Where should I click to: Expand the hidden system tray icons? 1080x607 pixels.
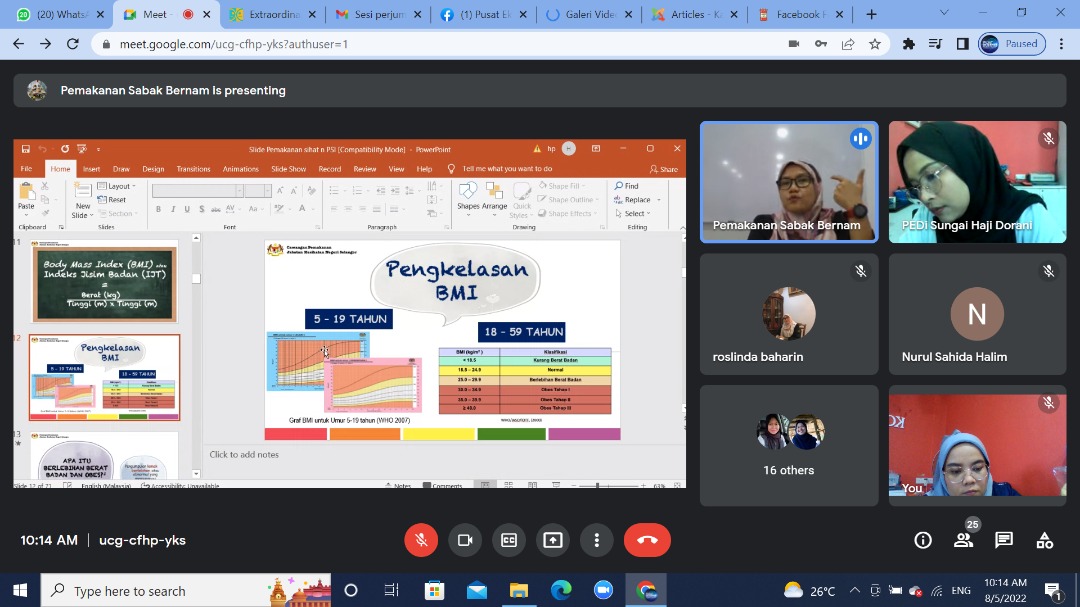pyautogui.click(x=855, y=590)
